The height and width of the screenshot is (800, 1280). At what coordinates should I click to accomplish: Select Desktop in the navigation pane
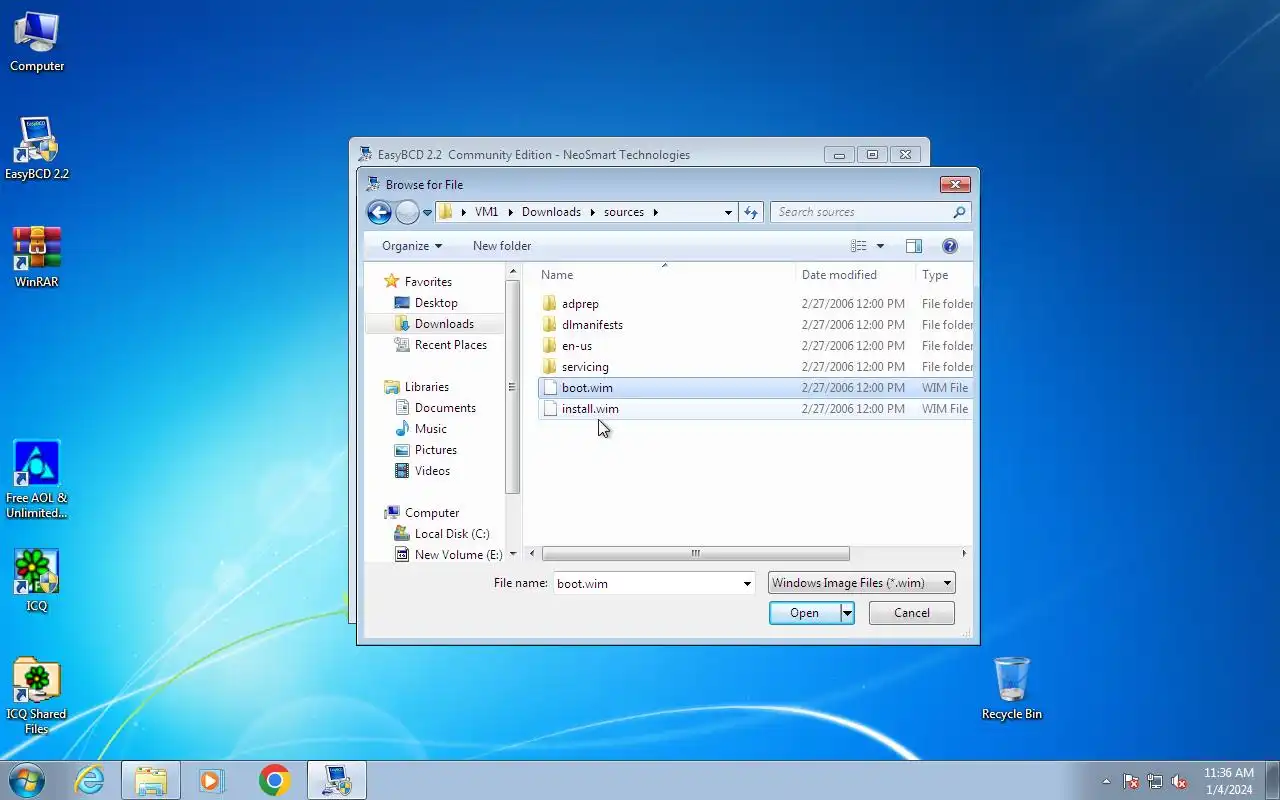[436, 303]
